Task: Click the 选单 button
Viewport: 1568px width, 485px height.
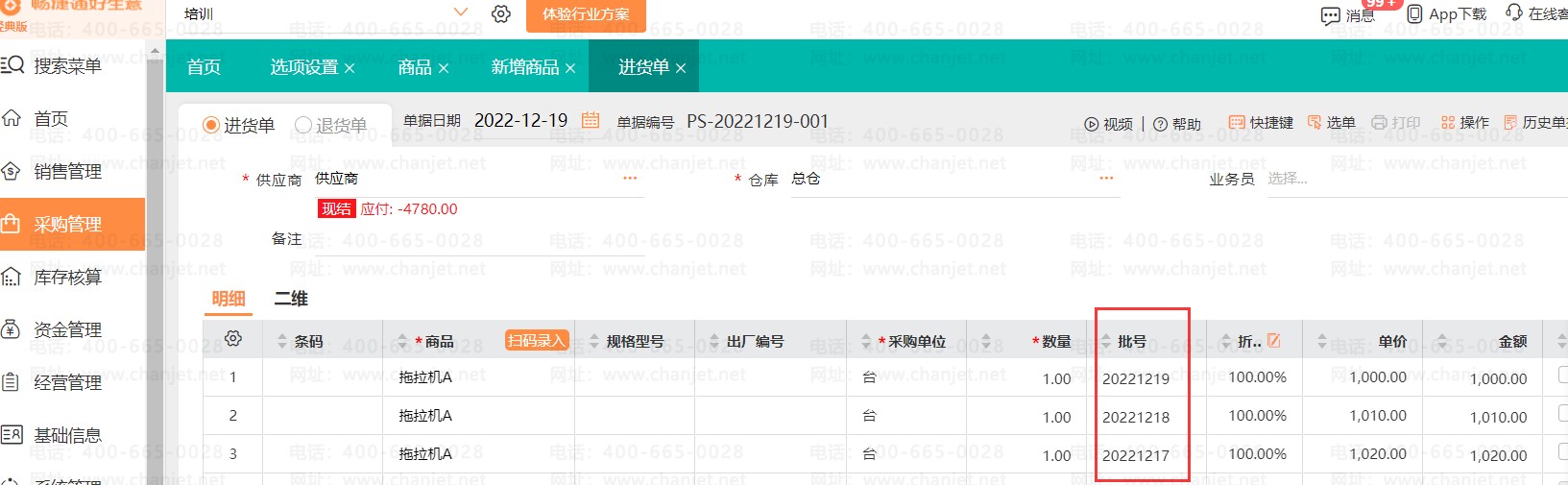Action: [1332, 123]
